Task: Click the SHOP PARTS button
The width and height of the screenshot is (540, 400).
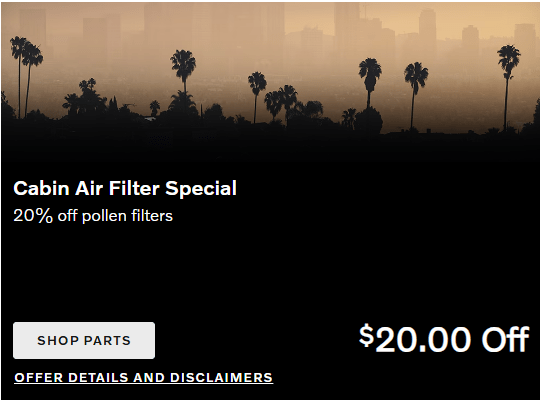Action: 84,340
